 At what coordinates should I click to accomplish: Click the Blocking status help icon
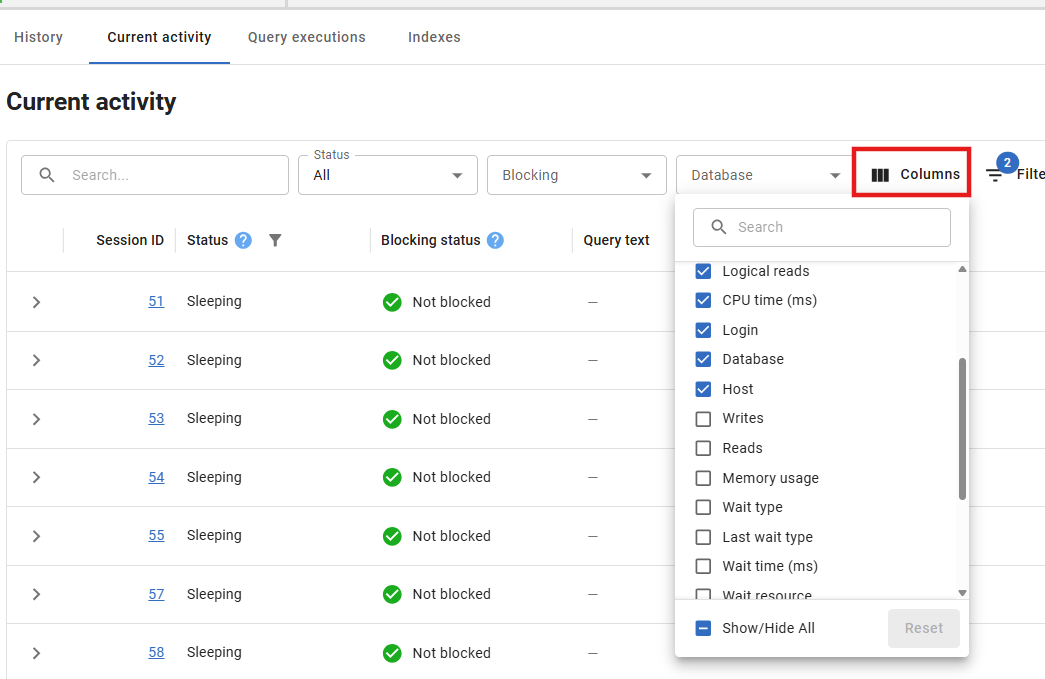[x=495, y=240]
